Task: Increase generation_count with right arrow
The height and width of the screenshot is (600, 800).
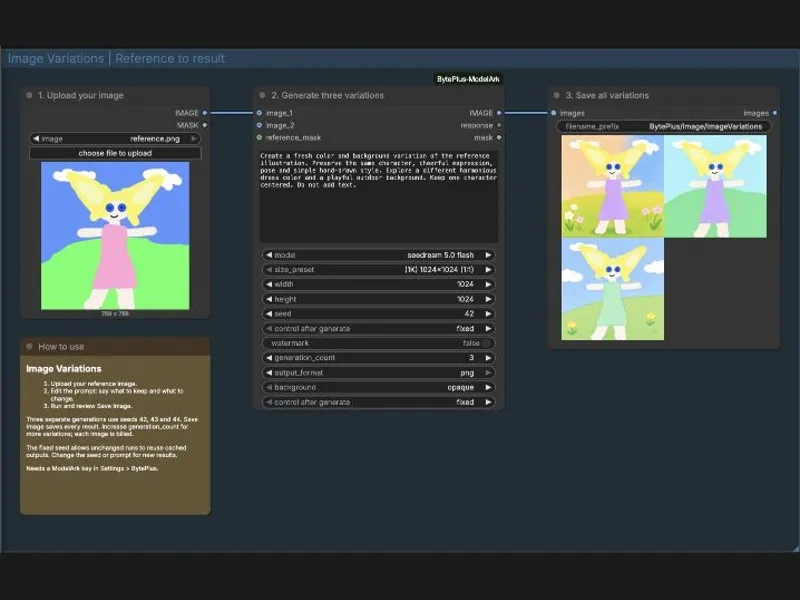Action: (x=488, y=358)
